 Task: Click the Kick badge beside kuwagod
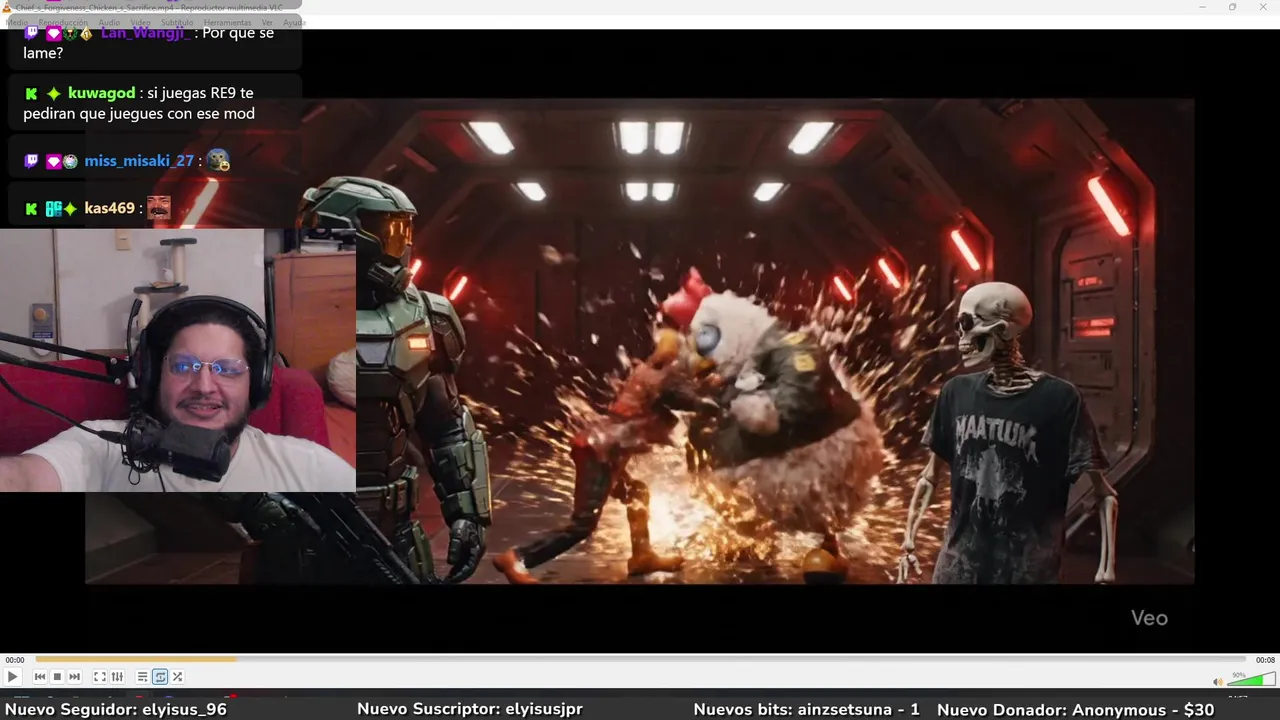[31, 93]
